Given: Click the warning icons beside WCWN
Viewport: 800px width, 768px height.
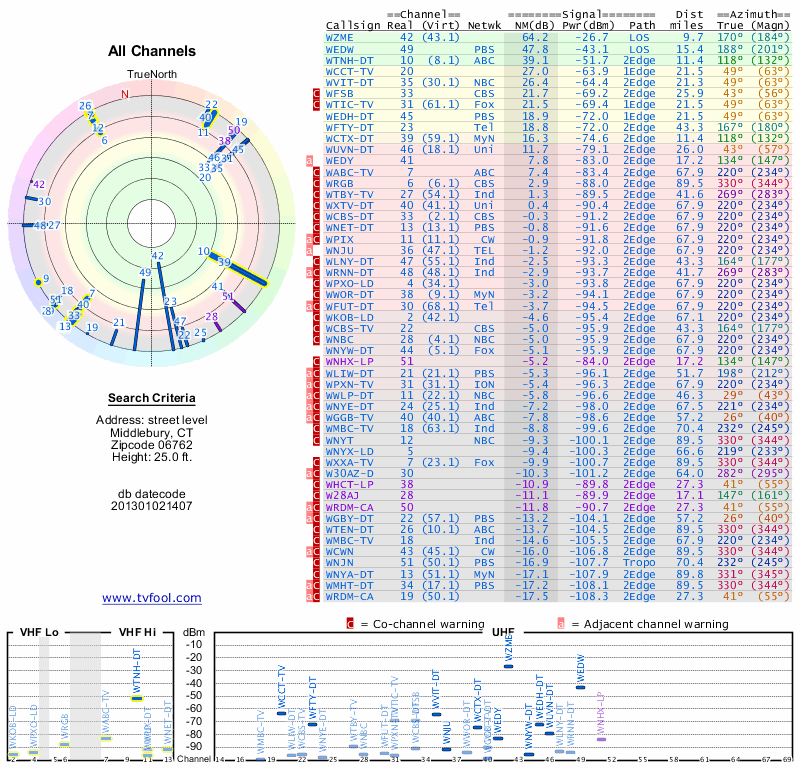Looking at the screenshot, I should (313, 551).
